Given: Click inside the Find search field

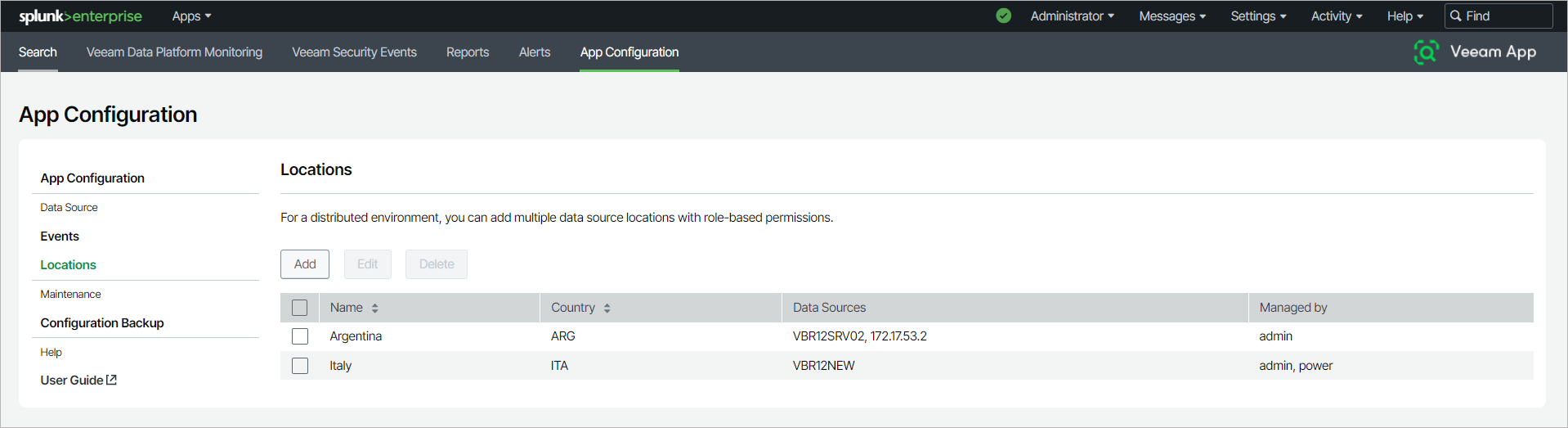Looking at the screenshot, I should click(x=1506, y=16).
